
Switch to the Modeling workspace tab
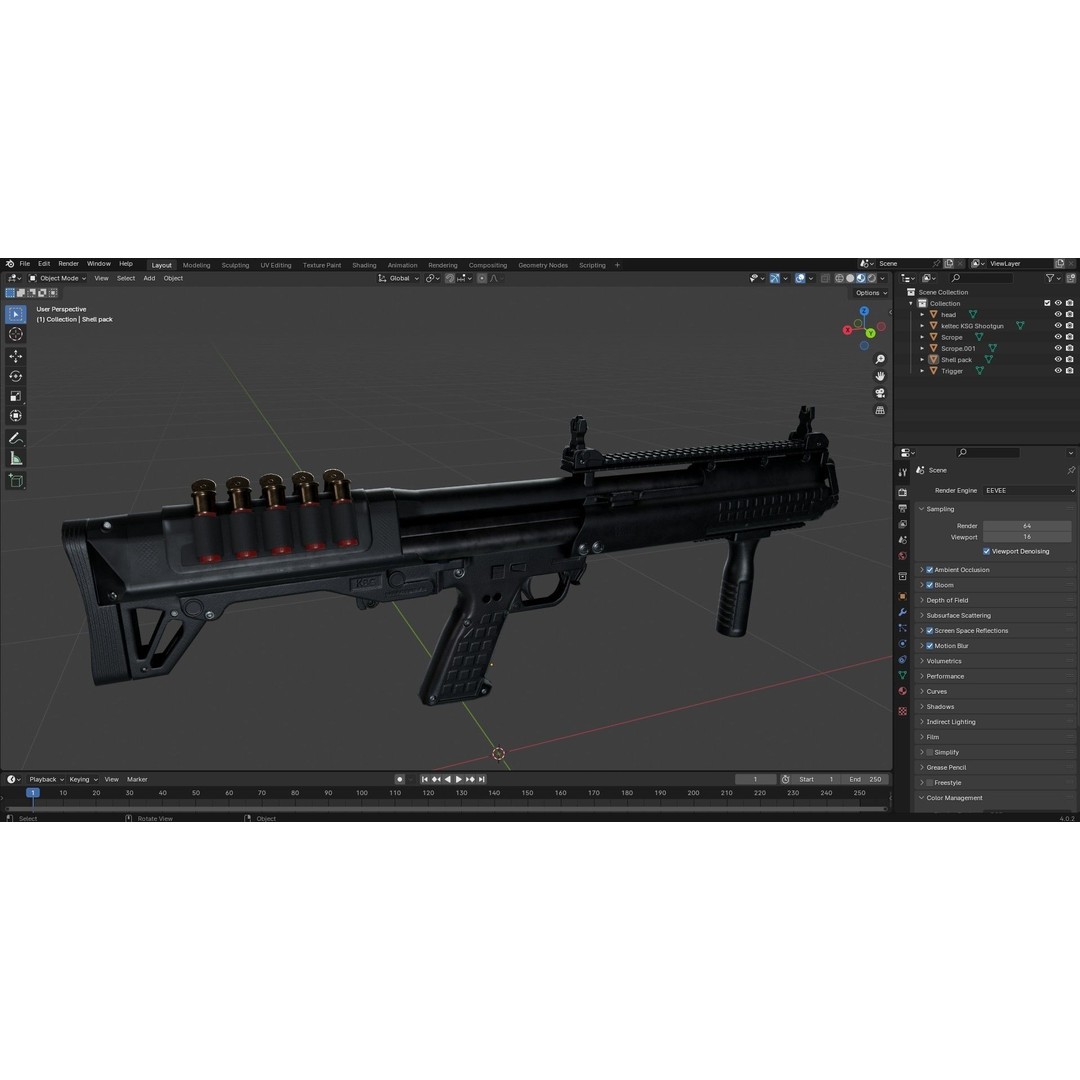(x=196, y=265)
